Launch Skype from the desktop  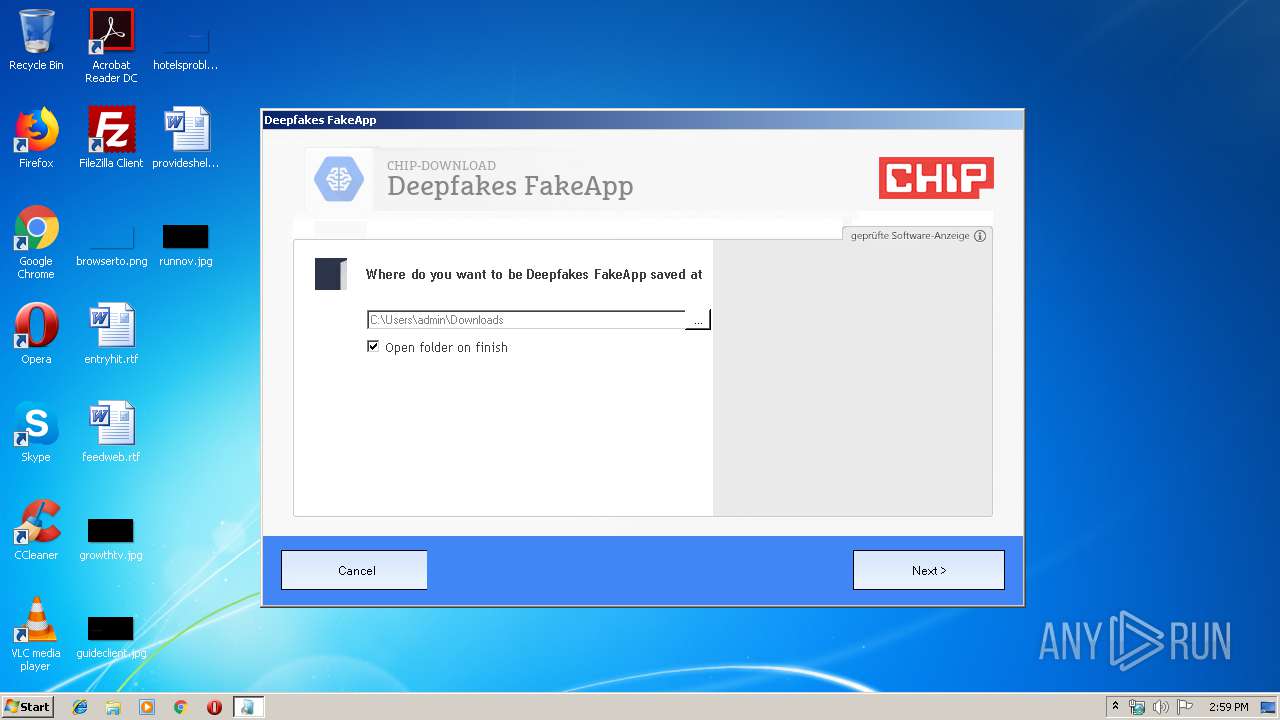pyautogui.click(x=36, y=432)
